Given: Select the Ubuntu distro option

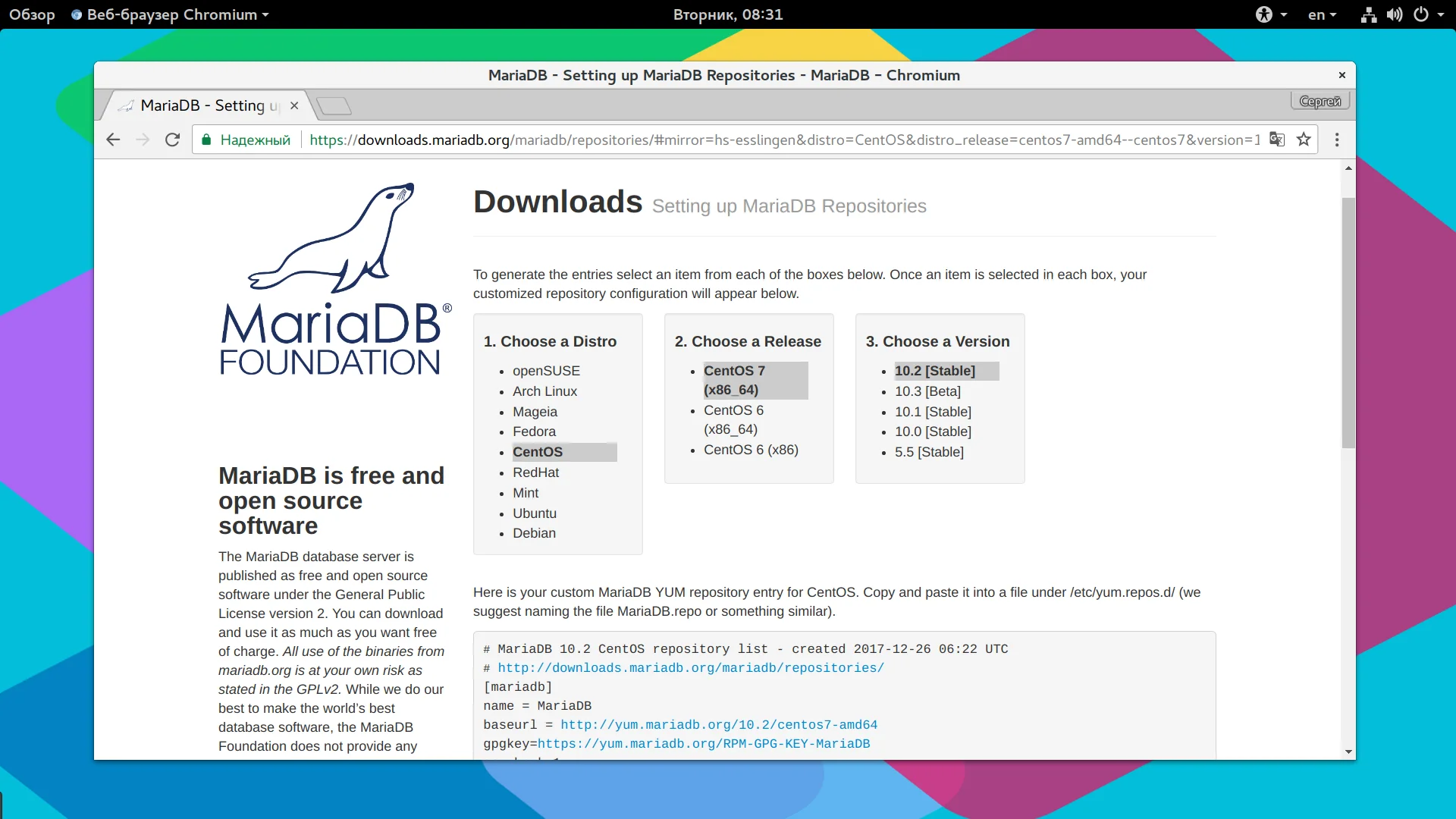Looking at the screenshot, I should [x=534, y=513].
